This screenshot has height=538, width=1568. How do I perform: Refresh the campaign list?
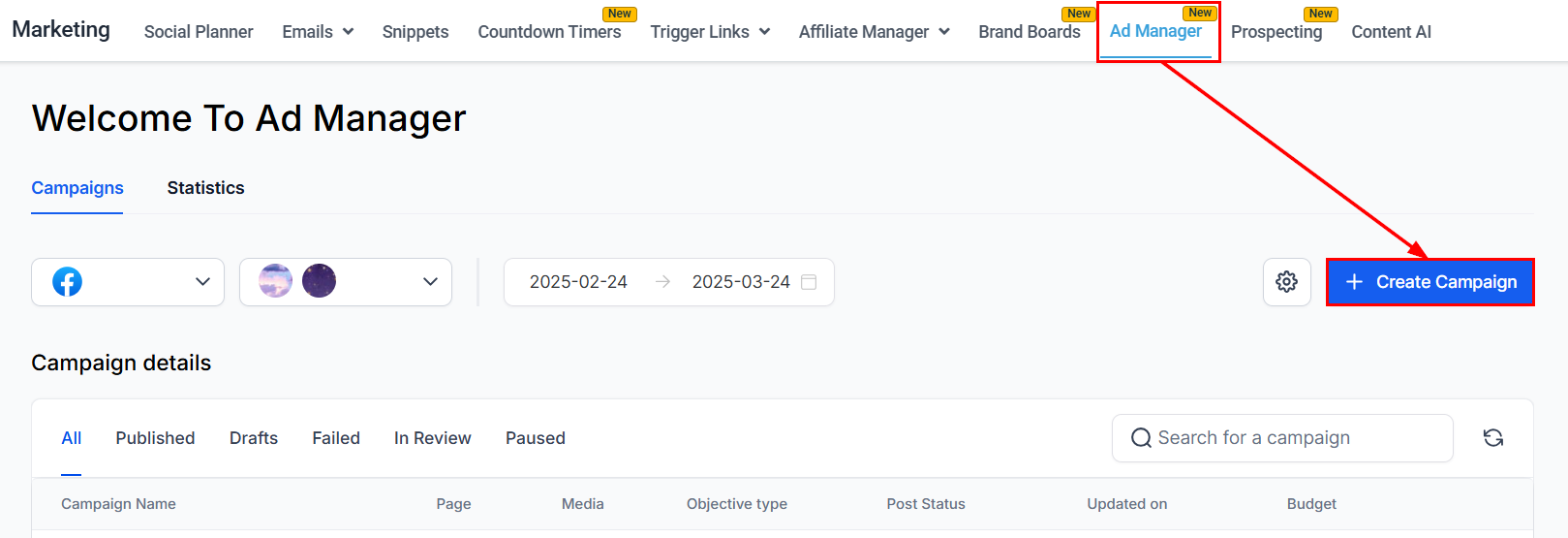tap(1493, 438)
